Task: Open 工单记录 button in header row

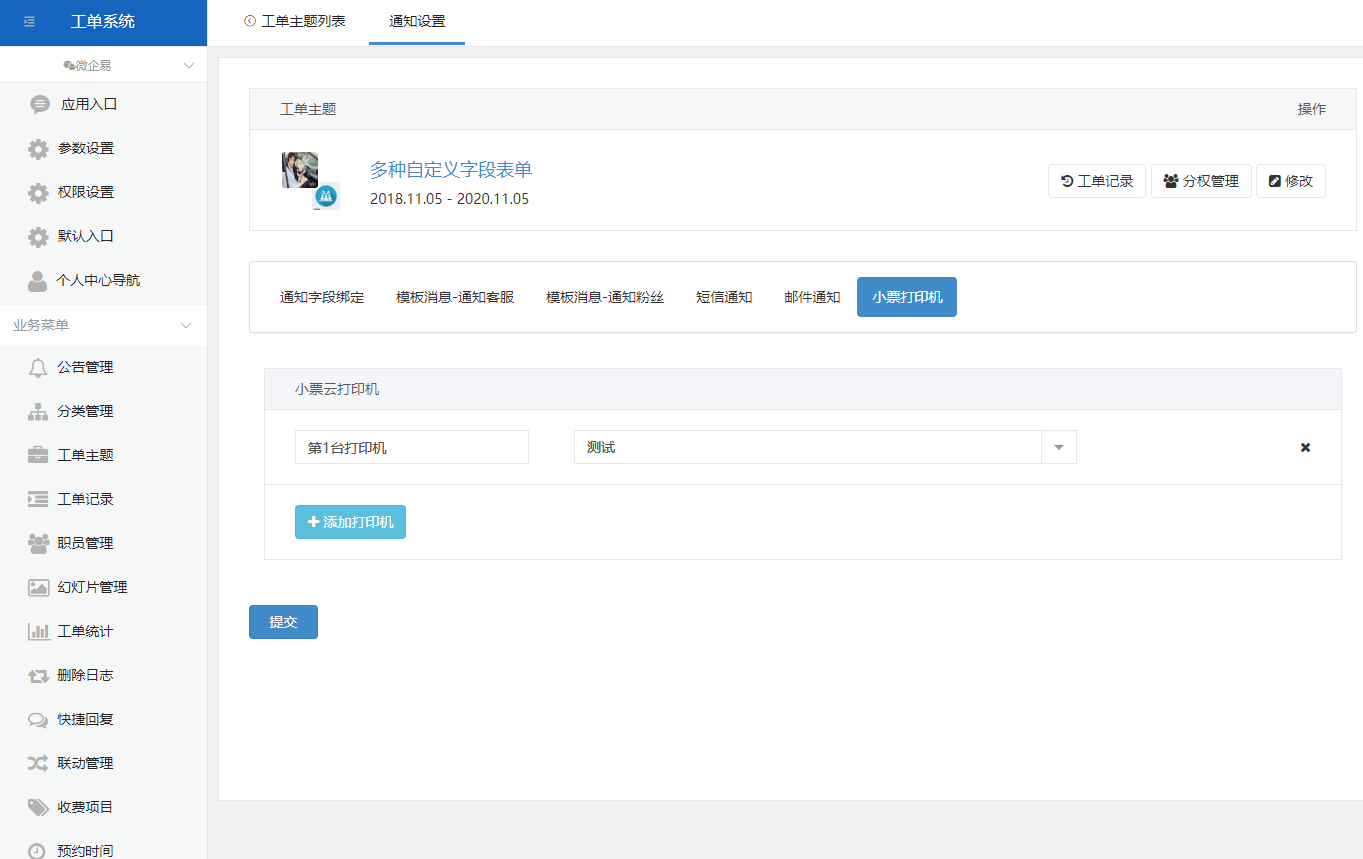Action: [x=1097, y=181]
